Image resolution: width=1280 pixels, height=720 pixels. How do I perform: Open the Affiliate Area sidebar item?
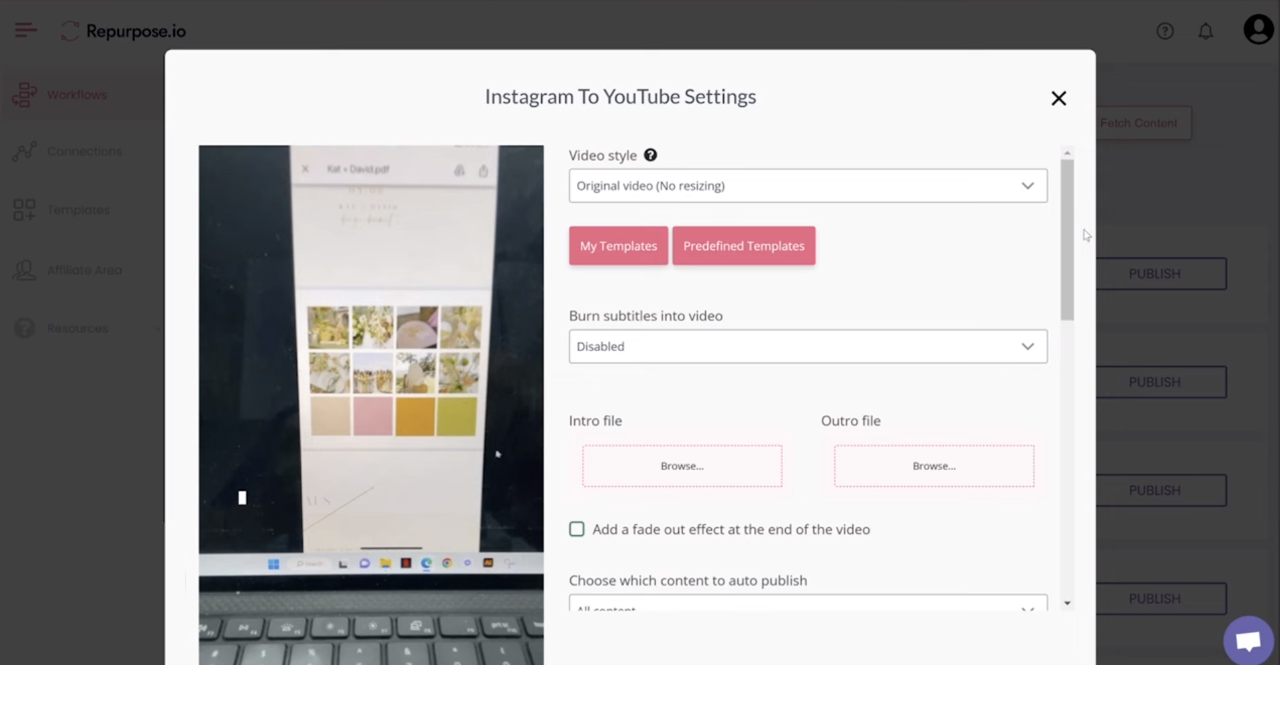(85, 269)
